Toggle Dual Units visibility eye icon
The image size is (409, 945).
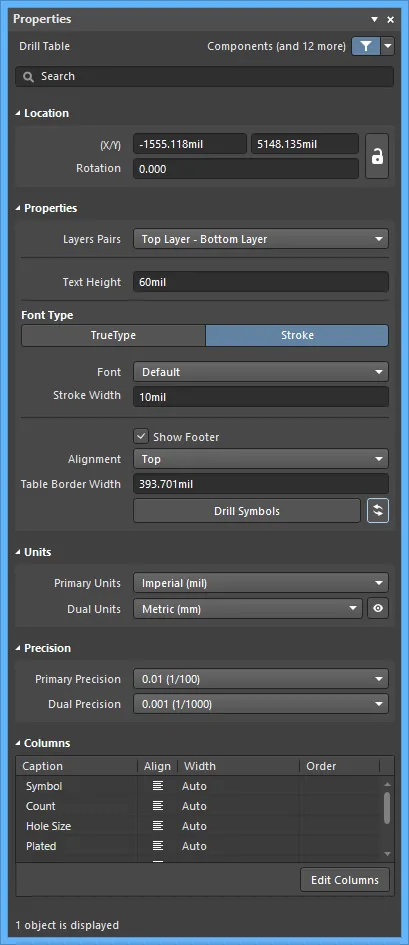[378, 609]
